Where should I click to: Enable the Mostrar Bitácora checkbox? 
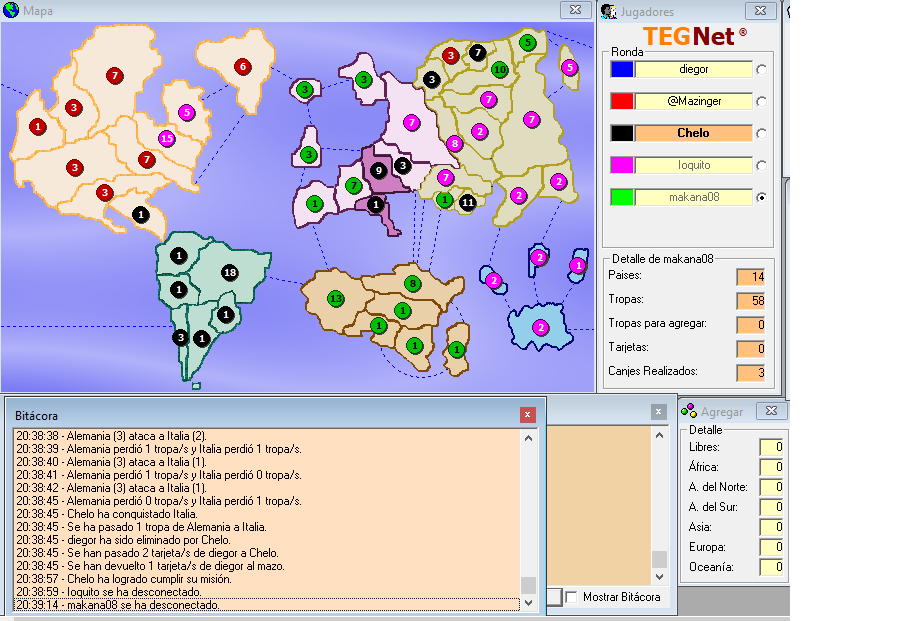572,597
